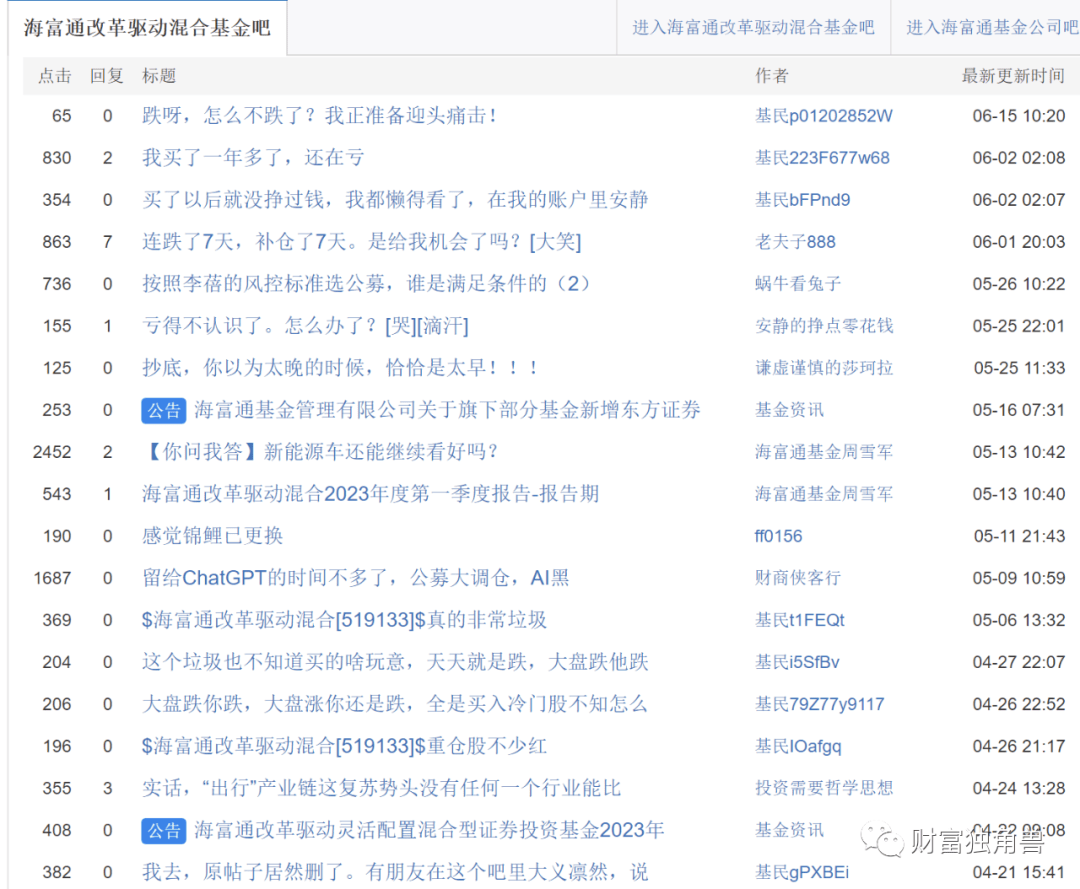Image resolution: width=1080 pixels, height=889 pixels.
Task: Click the view count 1687
Action: (x=52, y=578)
